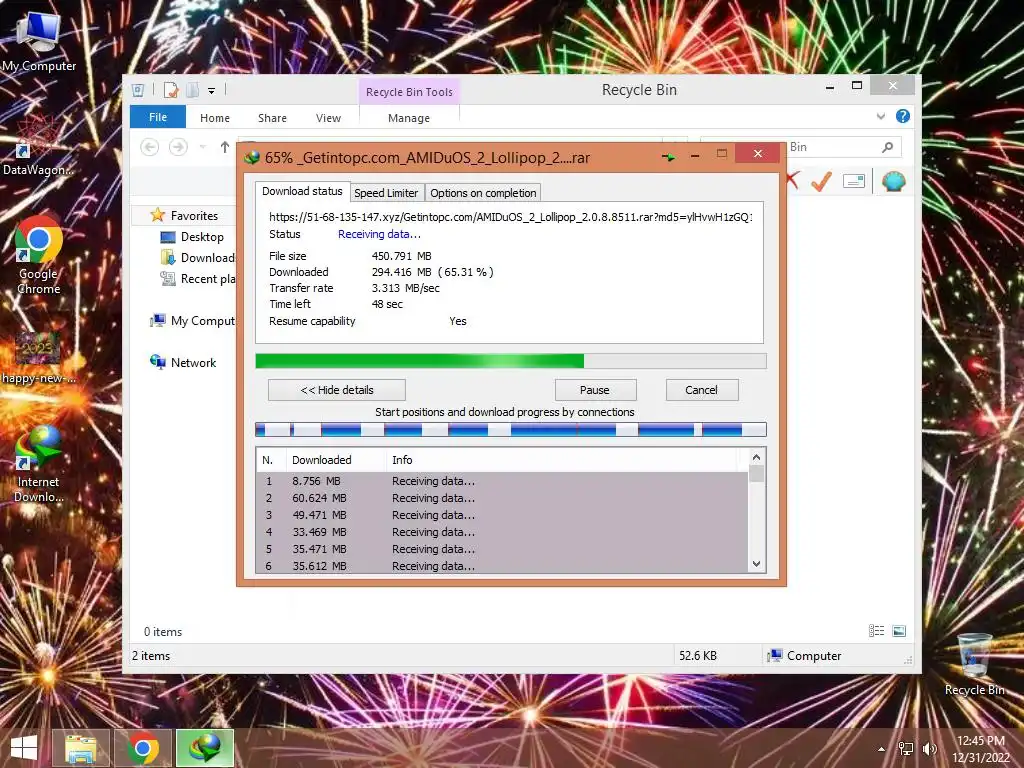
Task: Click the green download progress bar
Action: coord(511,361)
